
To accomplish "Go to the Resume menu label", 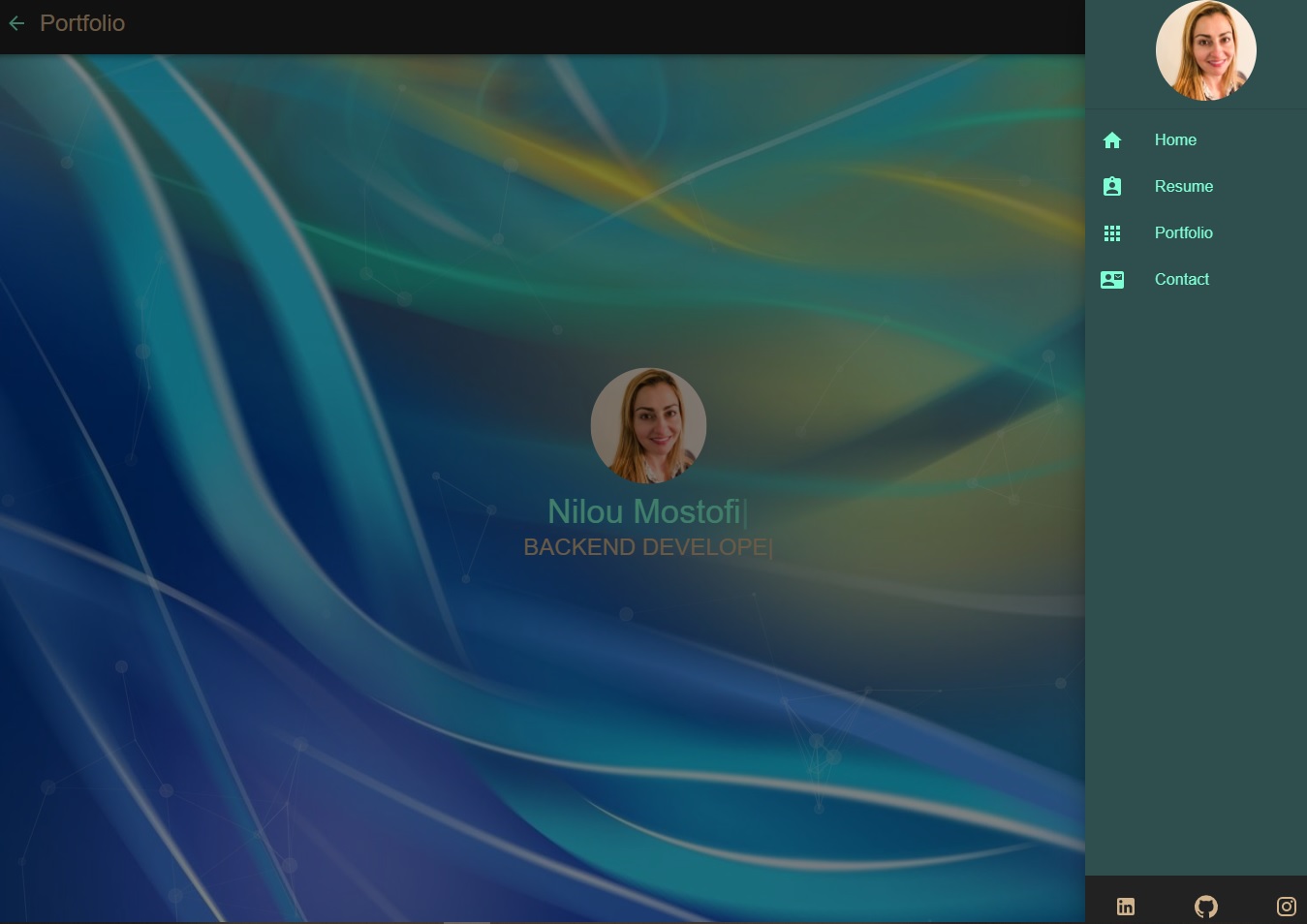I will (1183, 187).
